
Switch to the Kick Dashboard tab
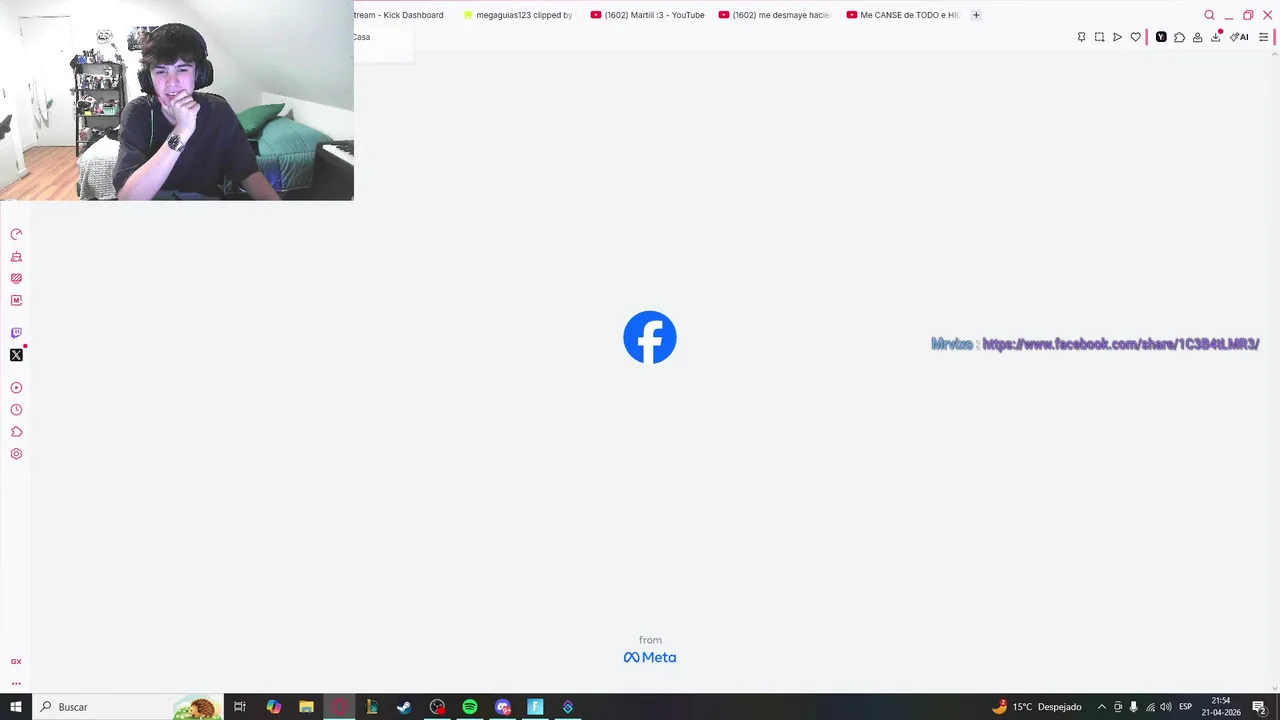click(x=398, y=15)
